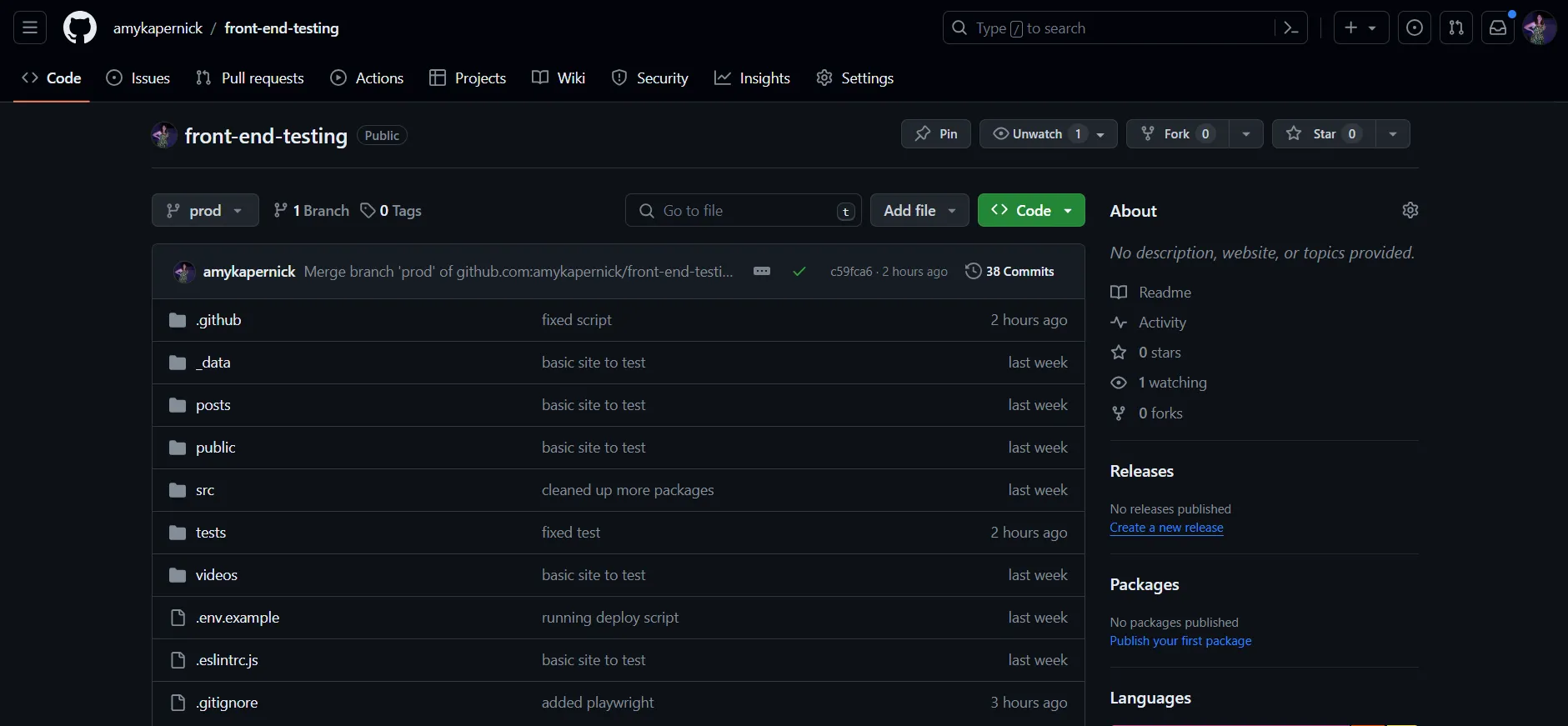Open the hamburger navigation menu
Viewport: 1568px width, 726px height.
click(30, 28)
